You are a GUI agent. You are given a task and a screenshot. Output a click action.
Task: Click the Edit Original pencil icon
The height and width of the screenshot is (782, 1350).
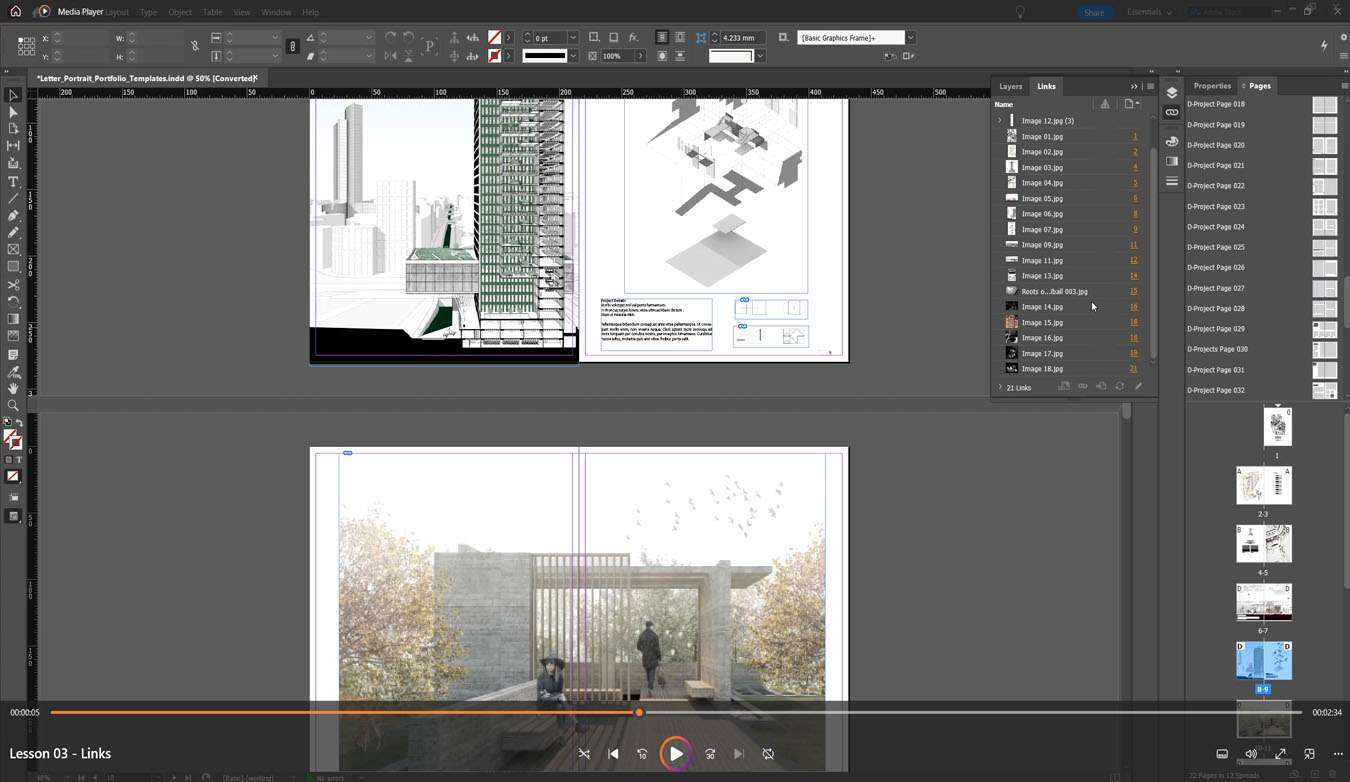click(x=1138, y=386)
